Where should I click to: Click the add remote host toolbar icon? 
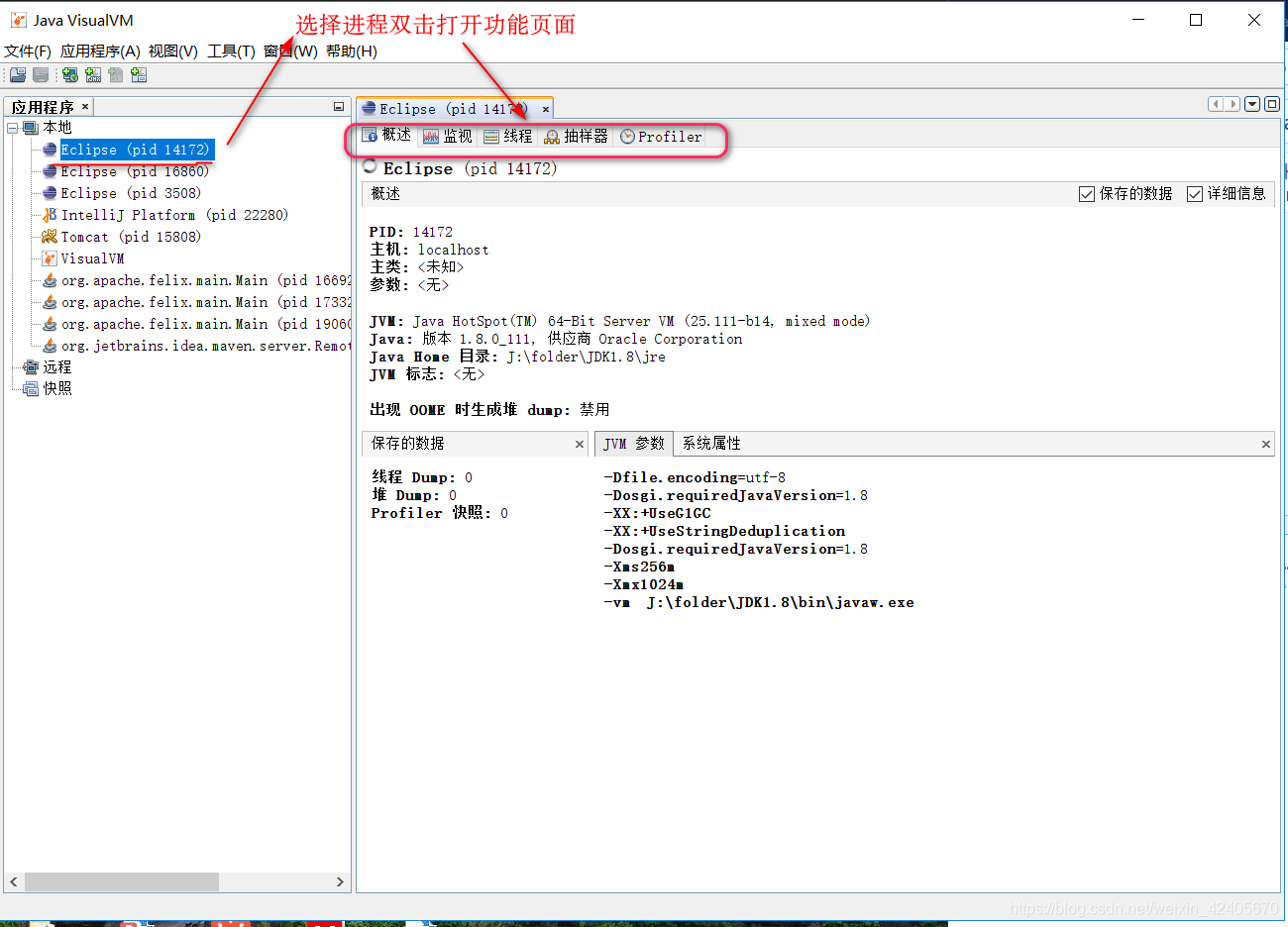pyautogui.click(x=69, y=74)
